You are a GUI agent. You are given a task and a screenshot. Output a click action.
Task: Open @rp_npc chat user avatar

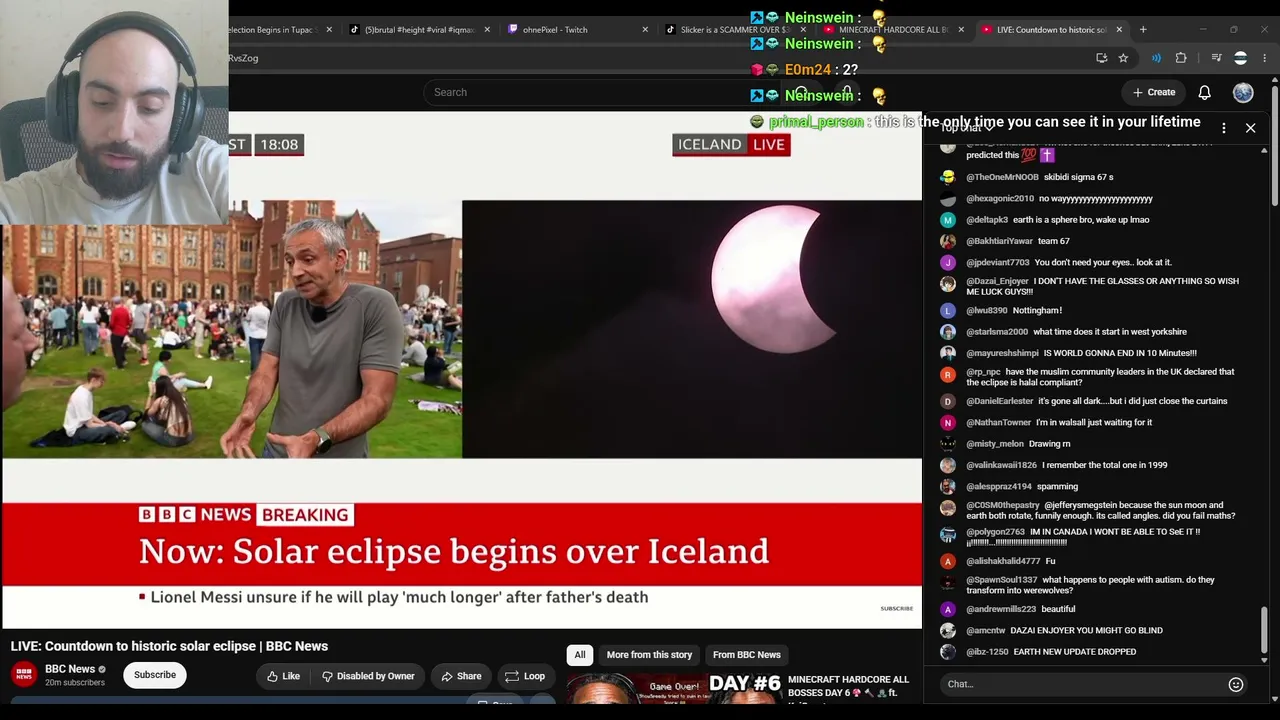(x=948, y=375)
